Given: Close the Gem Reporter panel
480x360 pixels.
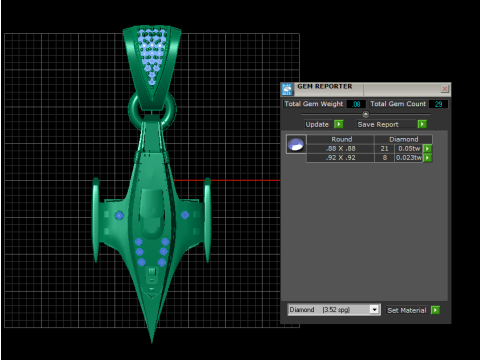Looking at the screenshot, I should tap(444, 89).
